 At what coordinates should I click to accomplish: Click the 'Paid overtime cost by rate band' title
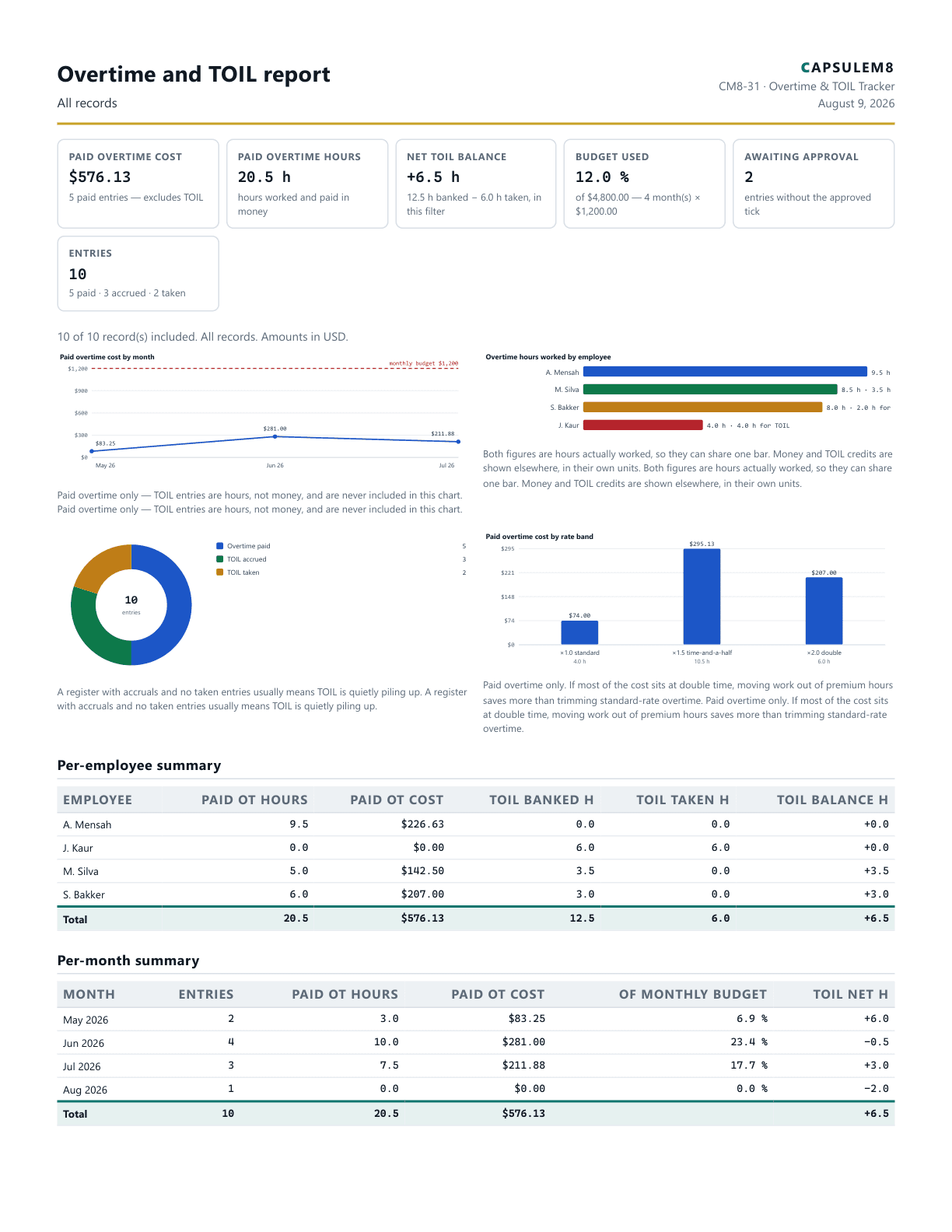coord(539,537)
